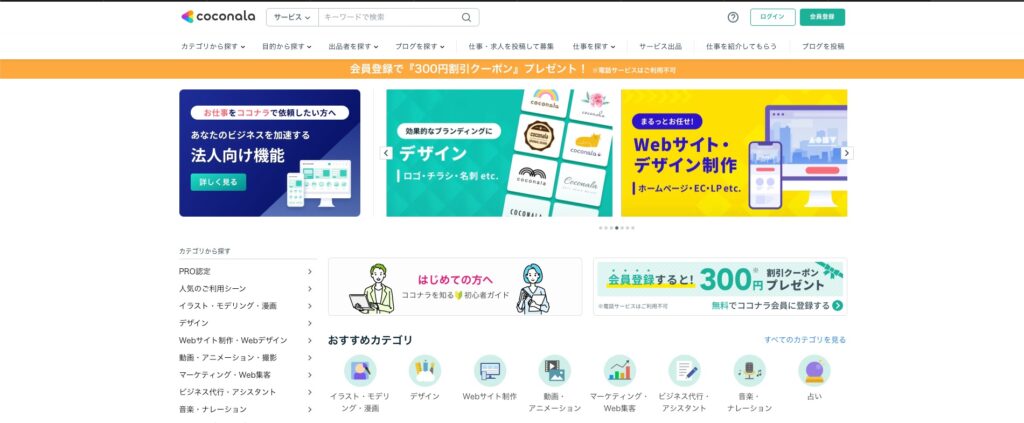
Task: Expand the カテゴリから探す menu
Action: (213, 46)
